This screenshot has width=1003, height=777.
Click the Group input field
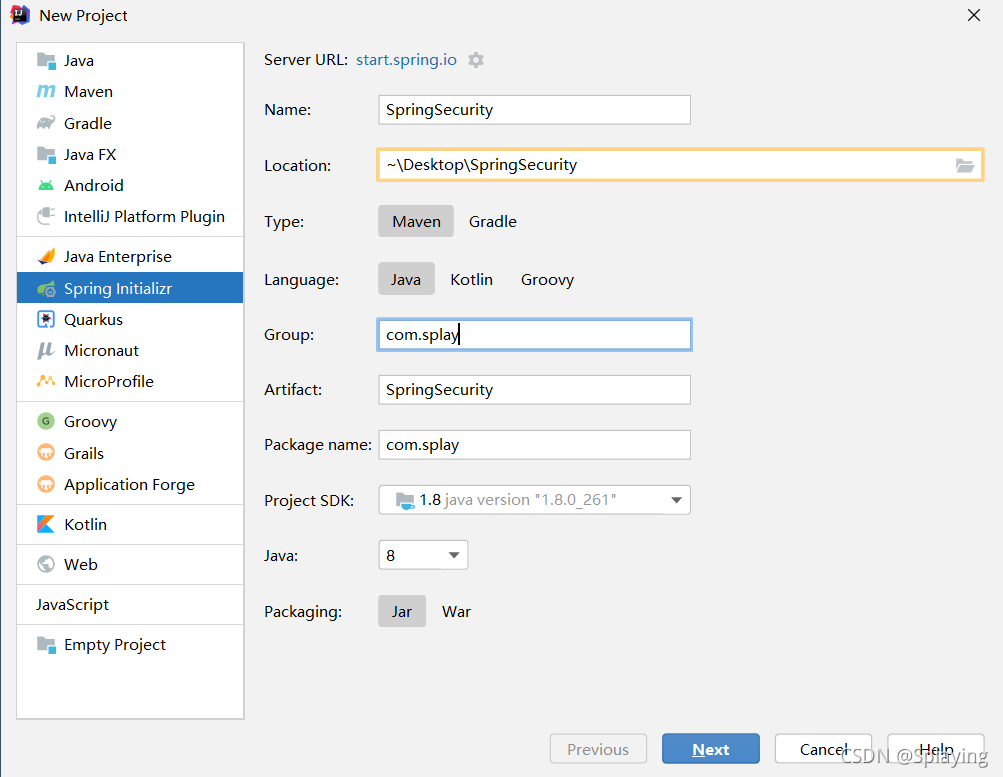534,334
